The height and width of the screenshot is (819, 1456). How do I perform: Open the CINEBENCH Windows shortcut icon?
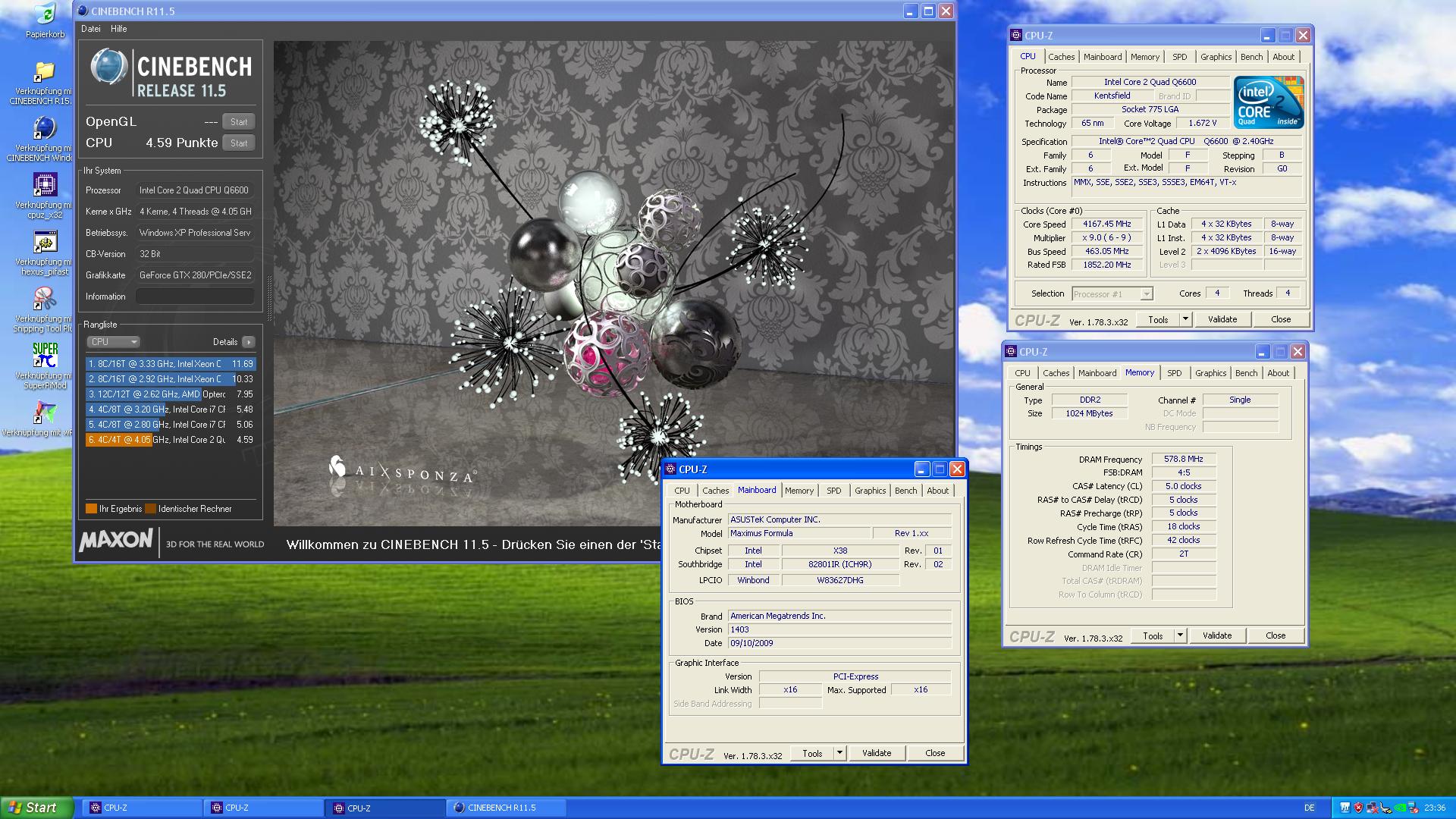(45, 129)
